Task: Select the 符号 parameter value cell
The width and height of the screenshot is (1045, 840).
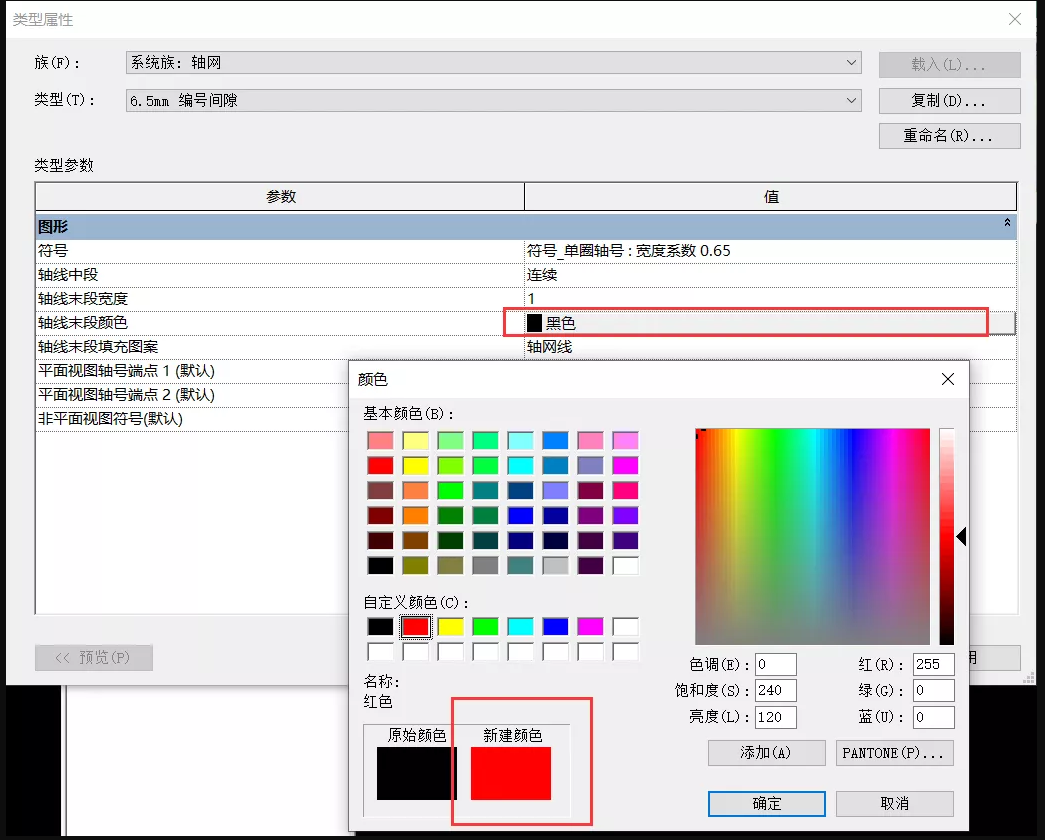Action: 770,251
